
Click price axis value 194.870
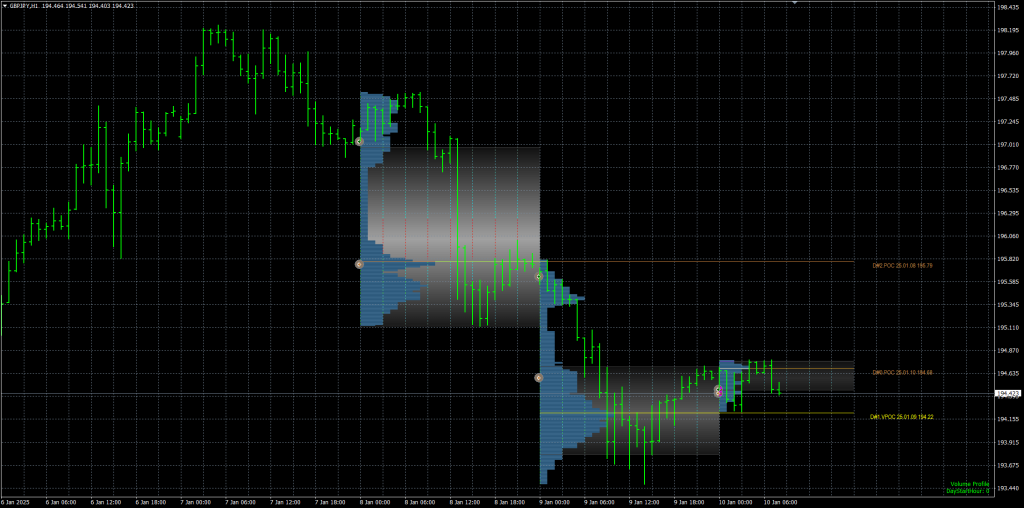pyautogui.click(x=1007, y=351)
